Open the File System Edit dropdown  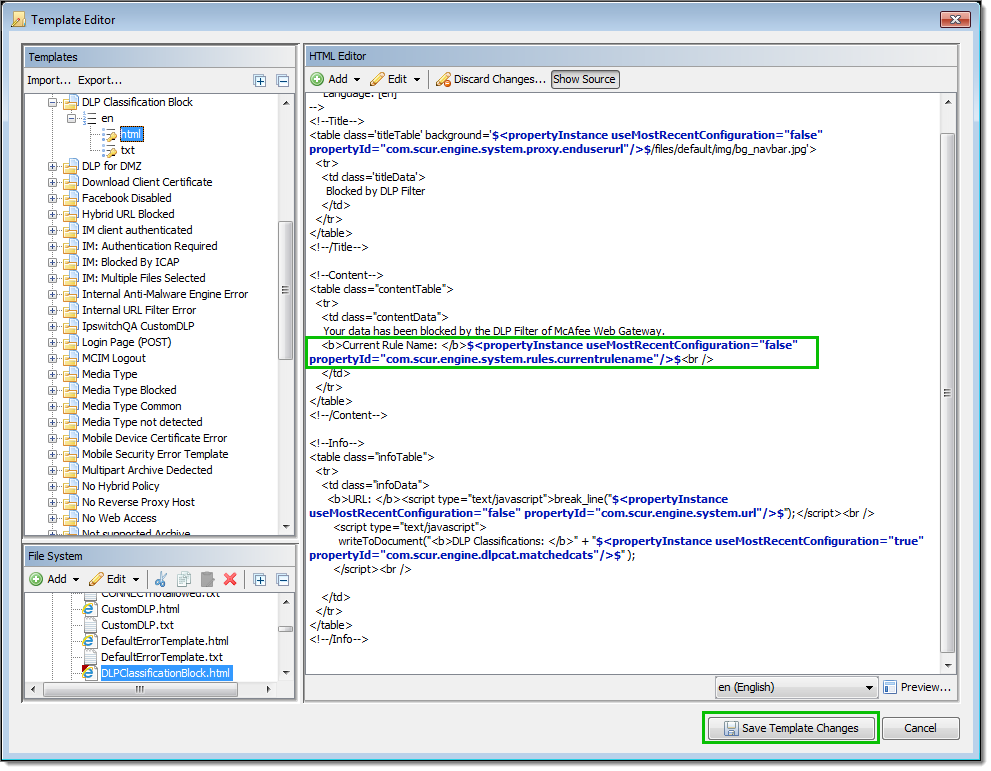pos(115,579)
